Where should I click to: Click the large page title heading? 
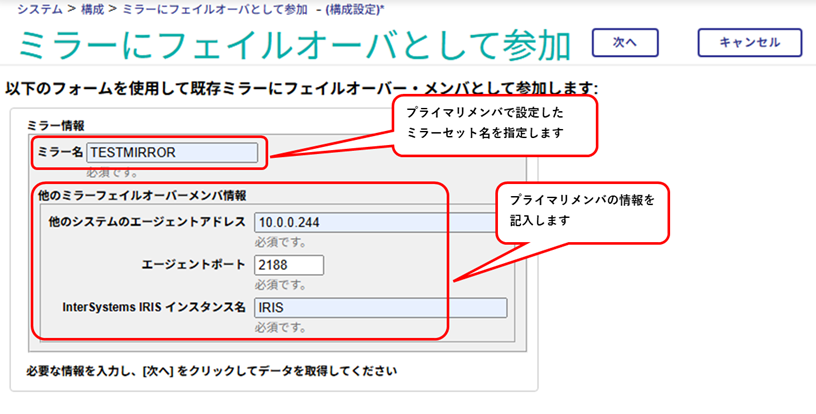295,46
